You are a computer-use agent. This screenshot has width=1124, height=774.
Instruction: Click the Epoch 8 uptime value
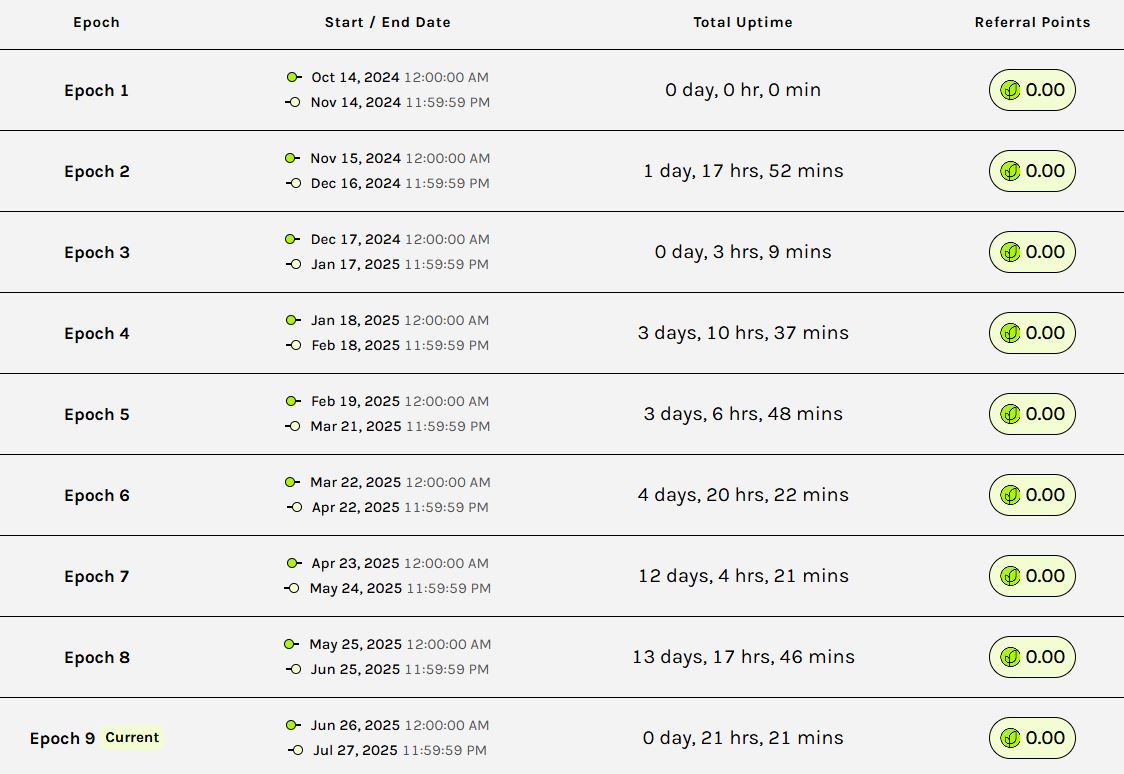click(x=743, y=657)
